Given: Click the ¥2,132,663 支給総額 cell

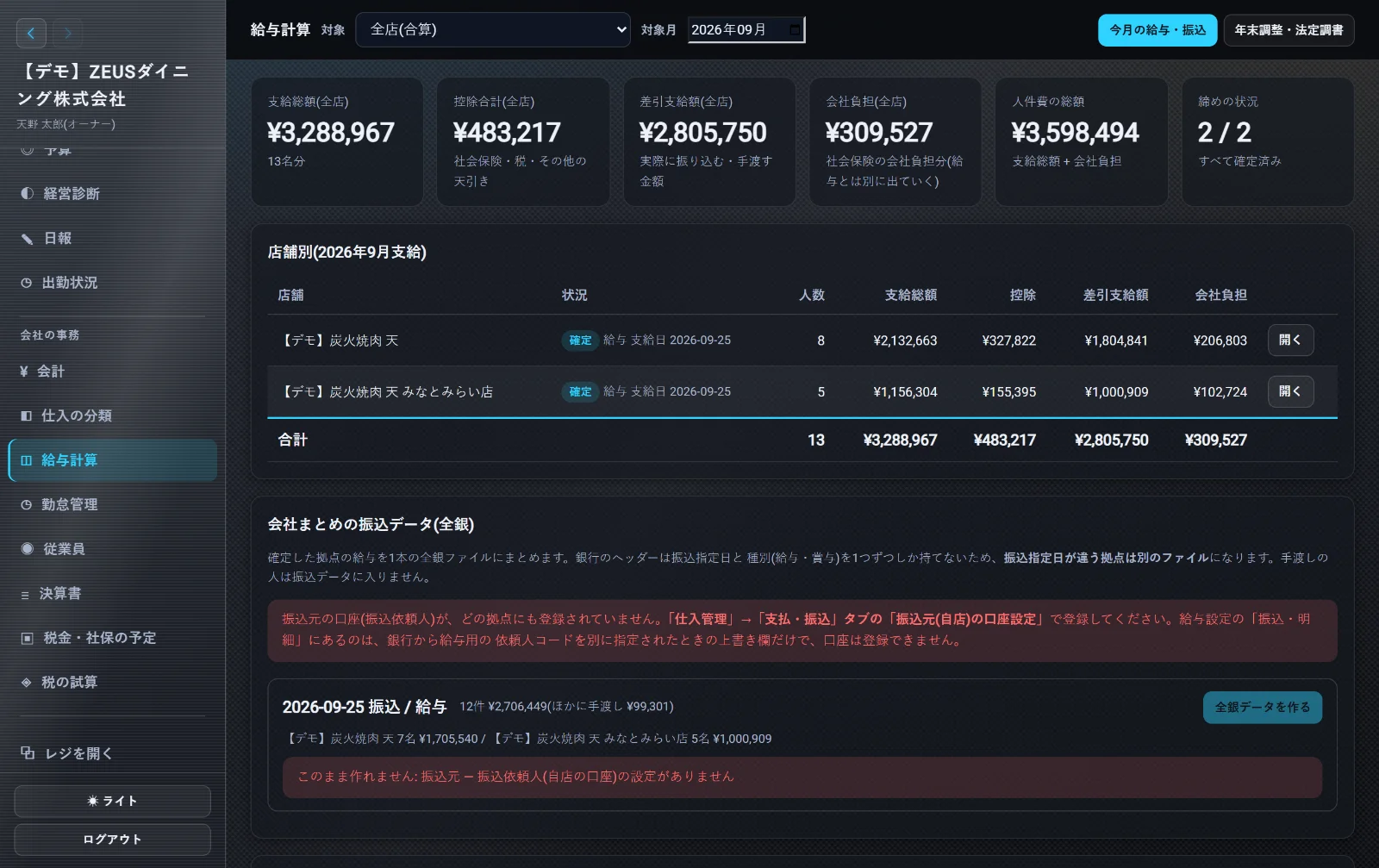Looking at the screenshot, I should point(905,341).
